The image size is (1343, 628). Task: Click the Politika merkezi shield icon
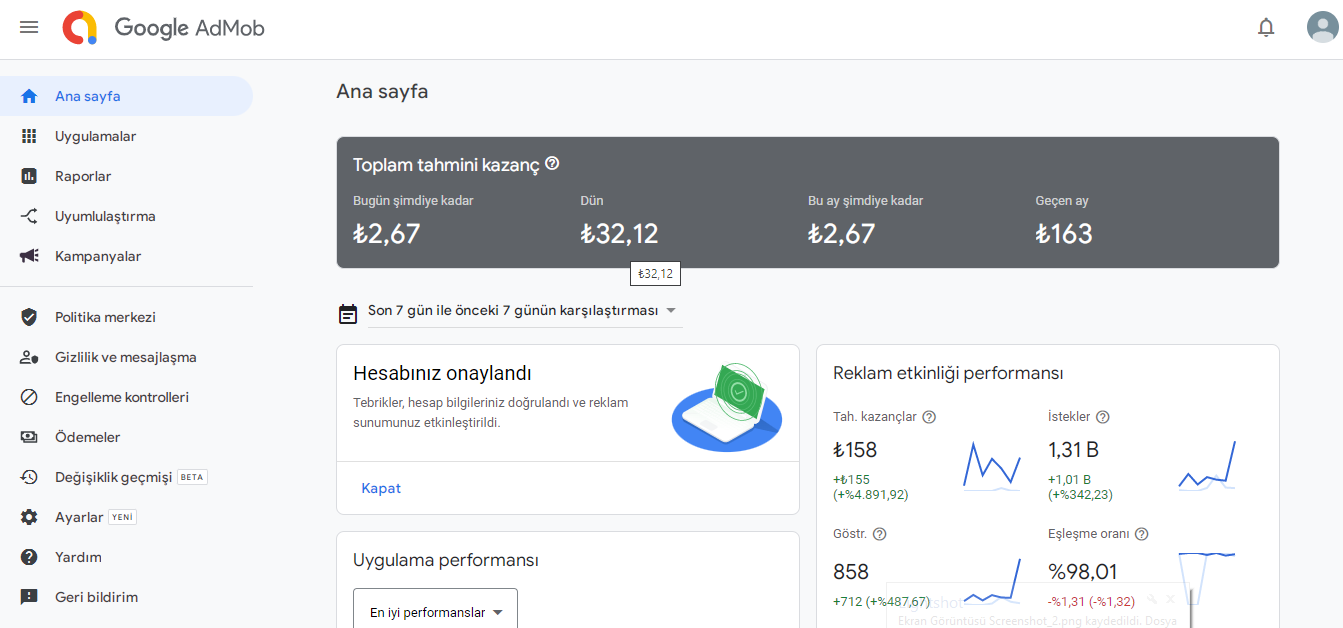[29, 317]
